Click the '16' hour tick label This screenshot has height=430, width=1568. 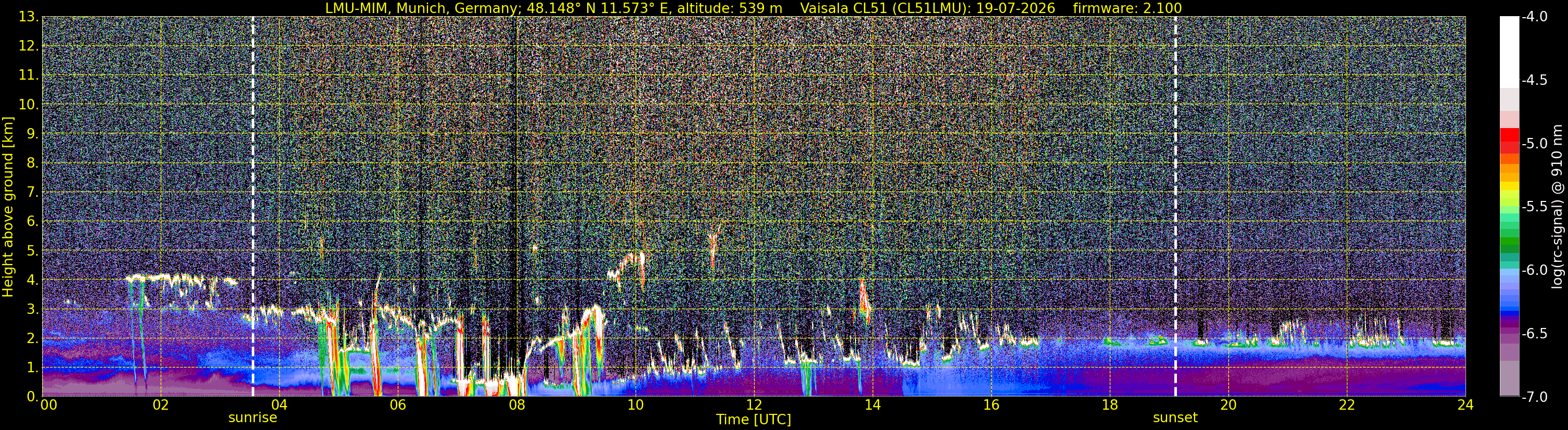(x=991, y=406)
